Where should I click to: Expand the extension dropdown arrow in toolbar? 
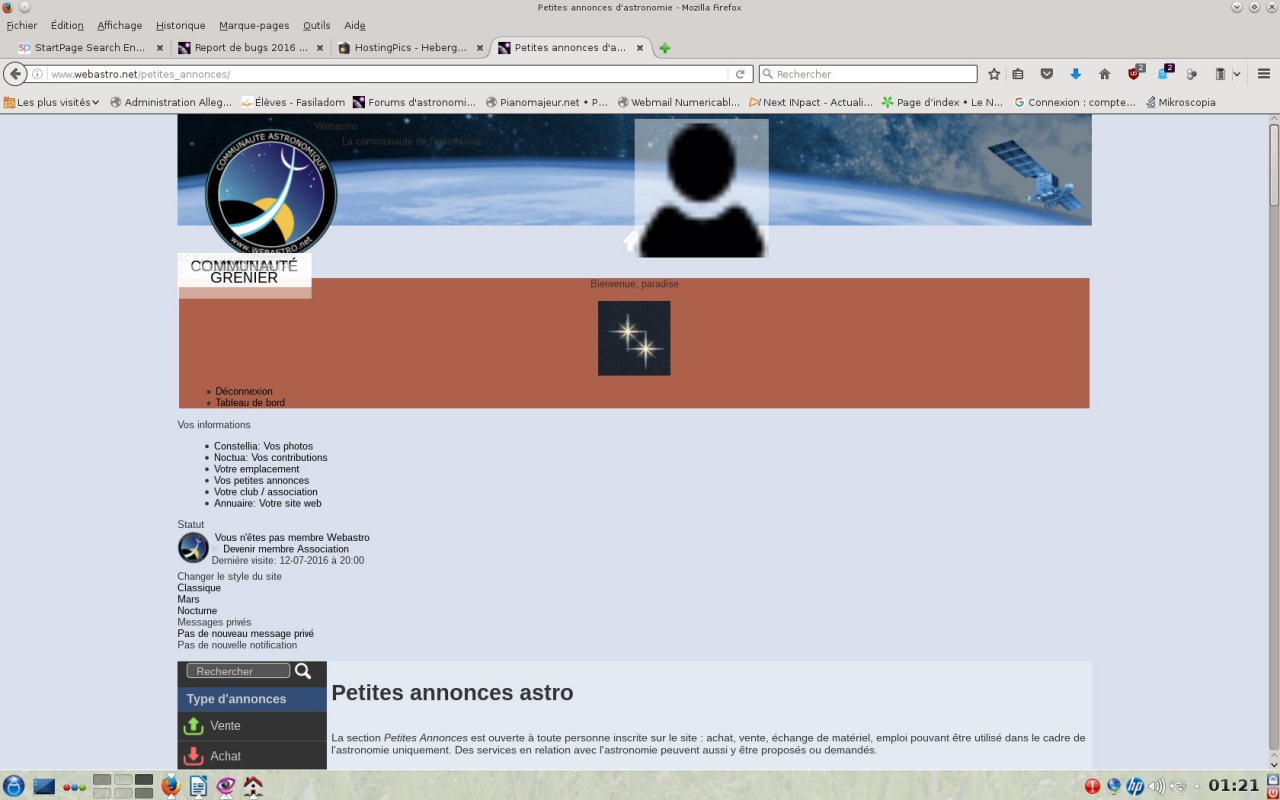pyautogui.click(x=1237, y=74)
